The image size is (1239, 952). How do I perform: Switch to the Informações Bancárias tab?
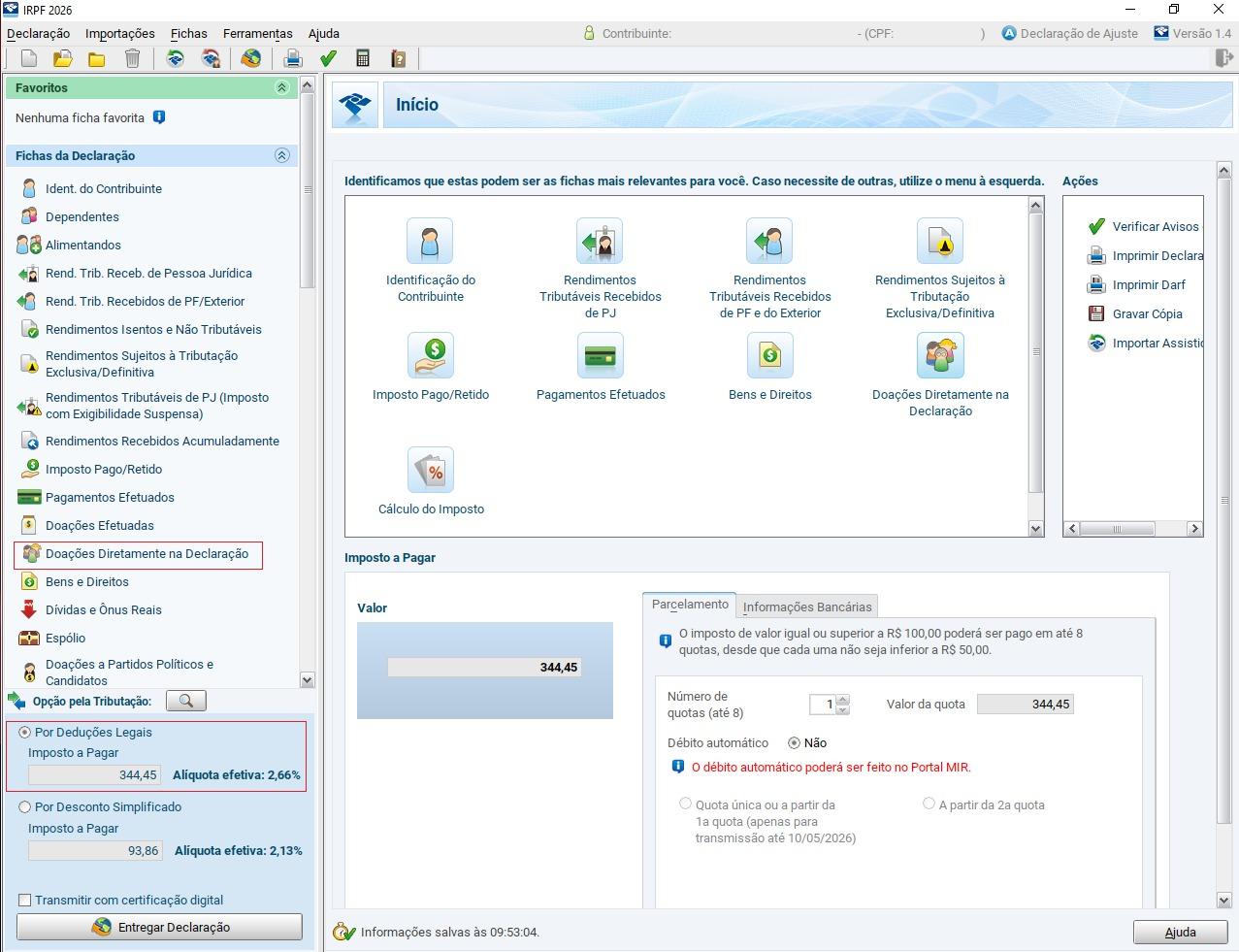[807, 607]
